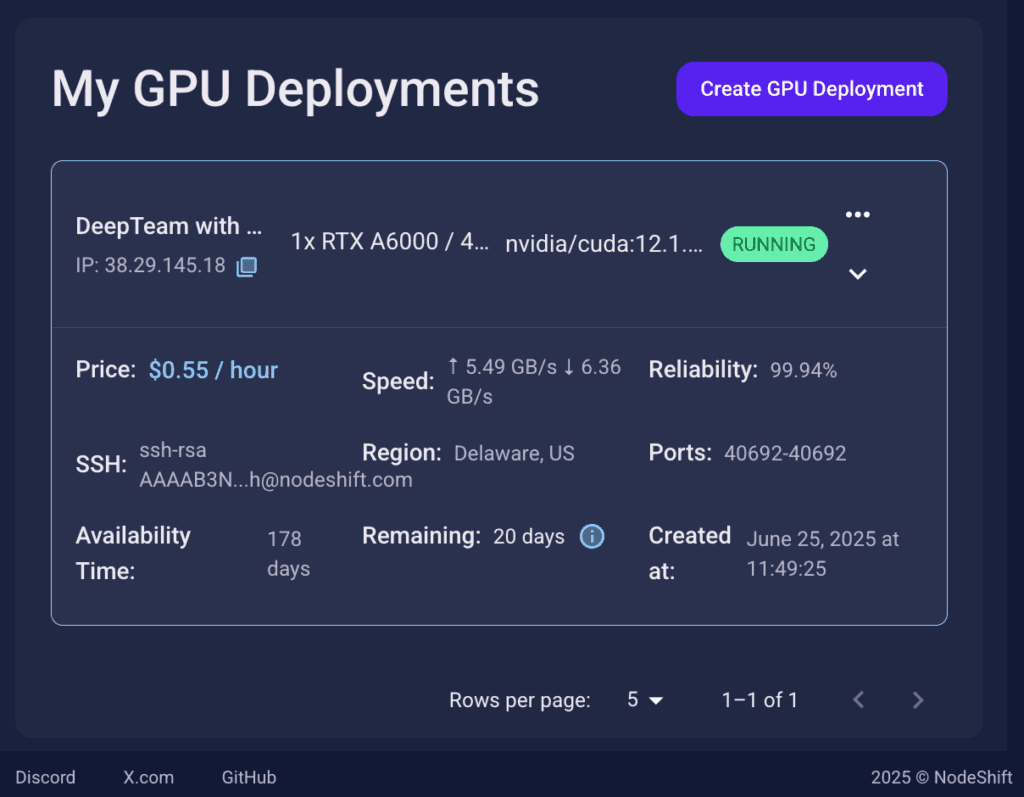Click the ports value 40692-40692
The width and height of the screenshot is (1024, 797).
pyautogui.click(x=785, y=453)
